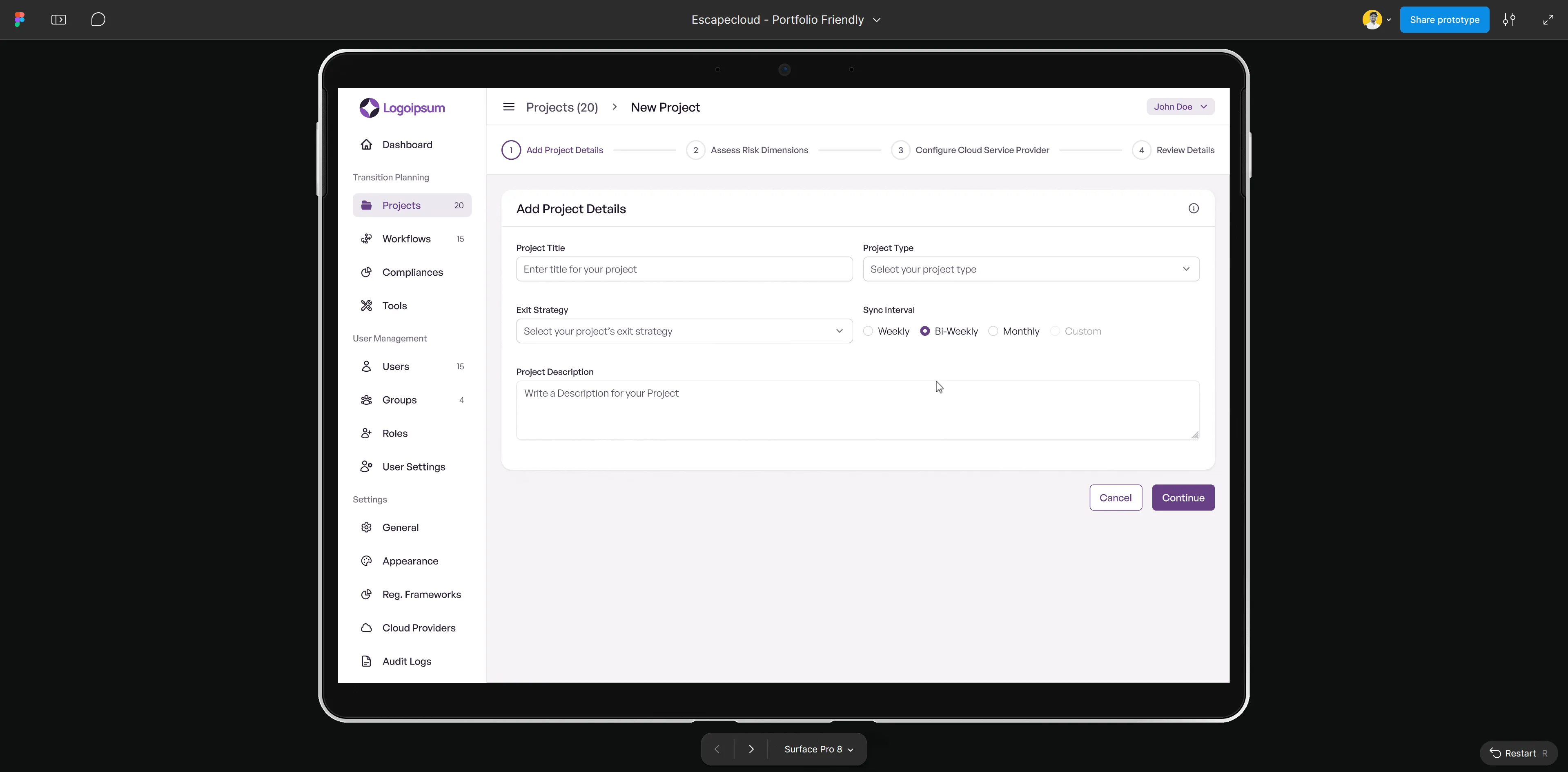Image resolution: width=1568 pixels, height=772 pixels.
Task: Open the Figma main menu logo
Action: (x=20, y=20)
